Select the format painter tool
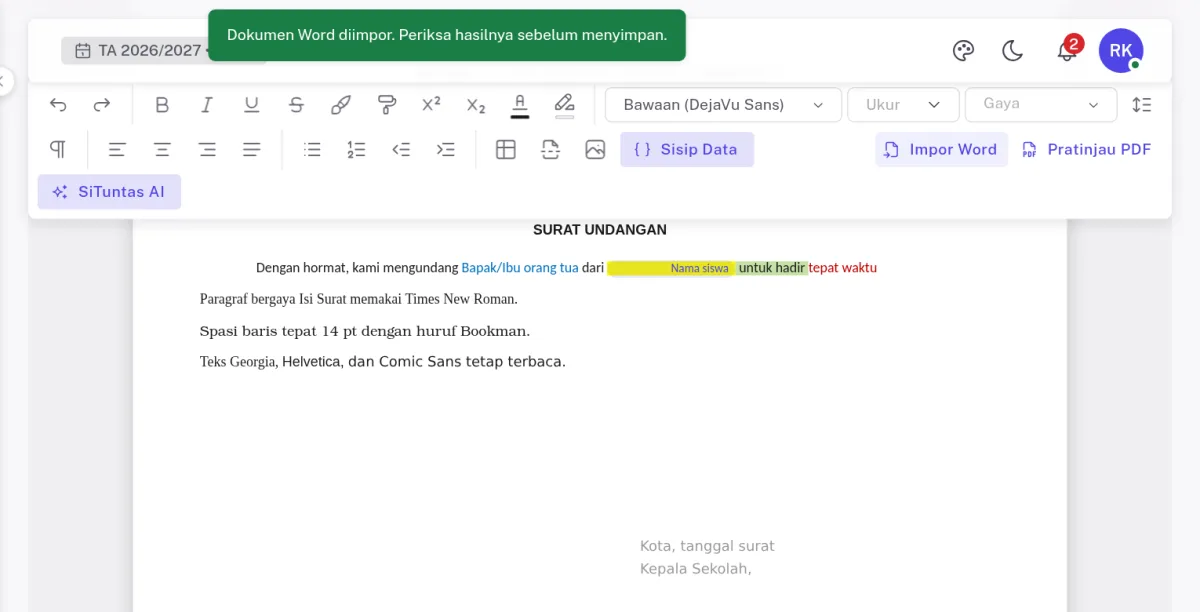Viewport: 1200px width, 612px height. [386, 105]
